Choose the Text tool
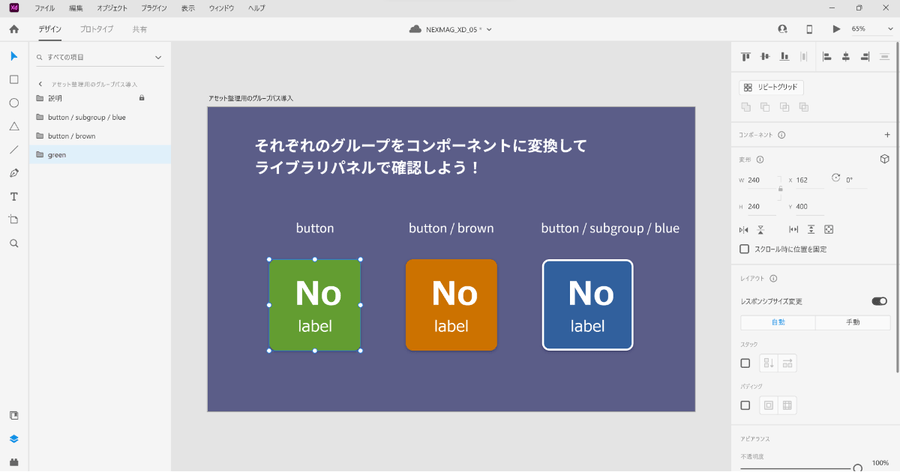Screen dimensions: 900x472 click(14, 196)
